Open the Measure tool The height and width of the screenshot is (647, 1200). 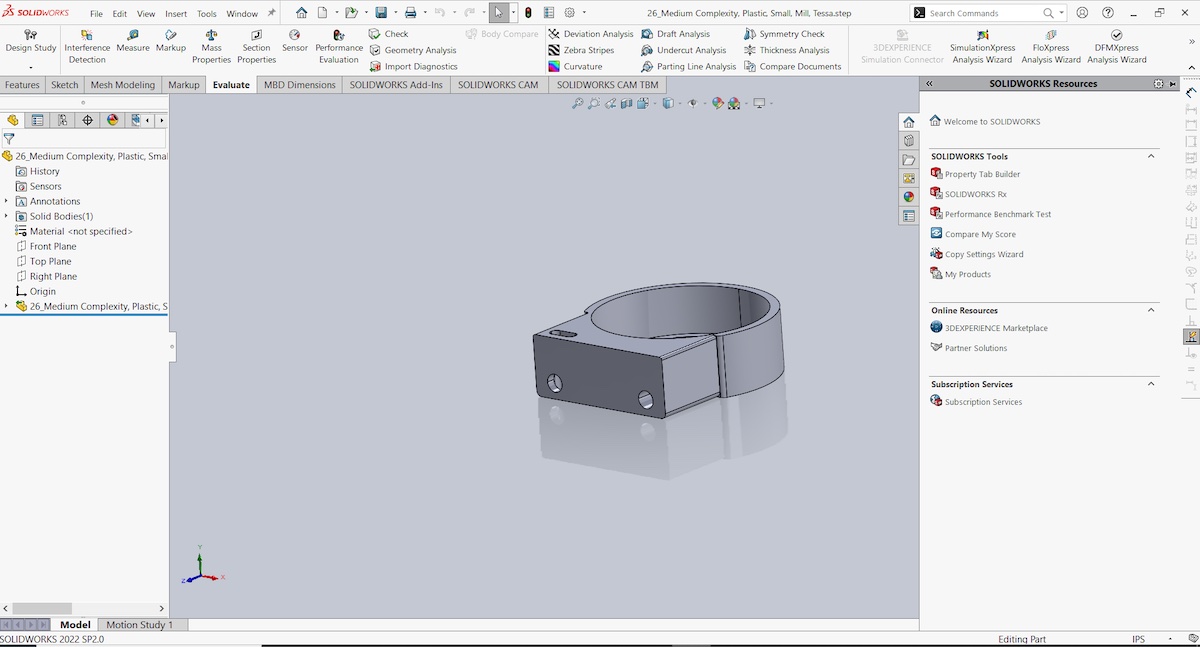[132, 41]
